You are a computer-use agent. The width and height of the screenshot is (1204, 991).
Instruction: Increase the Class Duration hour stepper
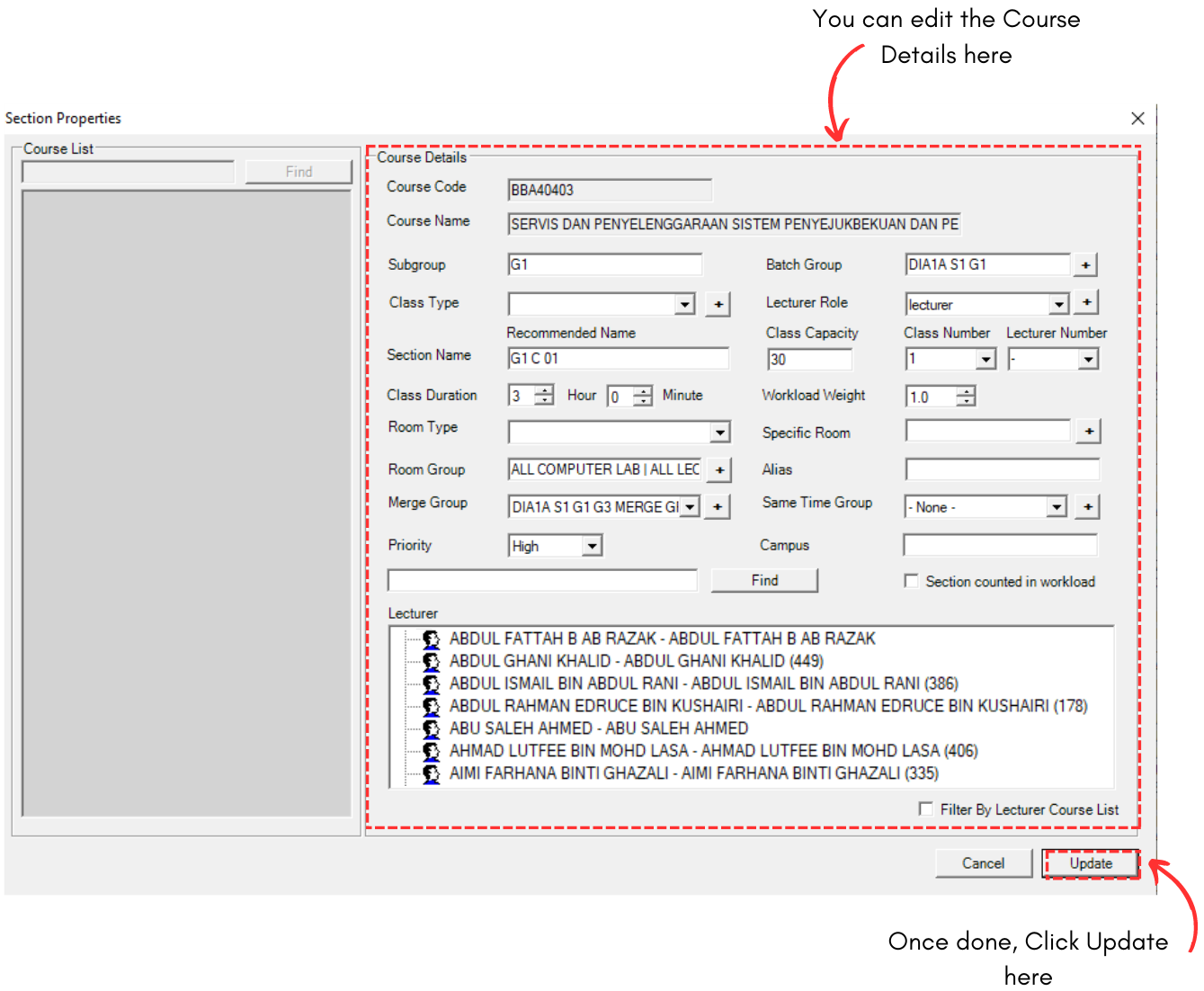pos(546,390)
